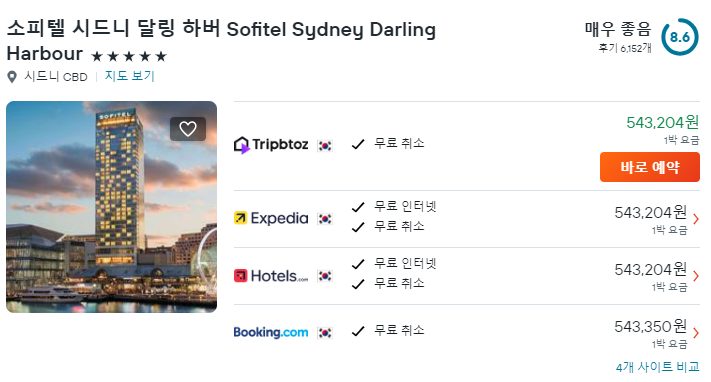Click the Booking.com logo
The image size is (711, 382).
pyautogui.click(x=271, y=332)
